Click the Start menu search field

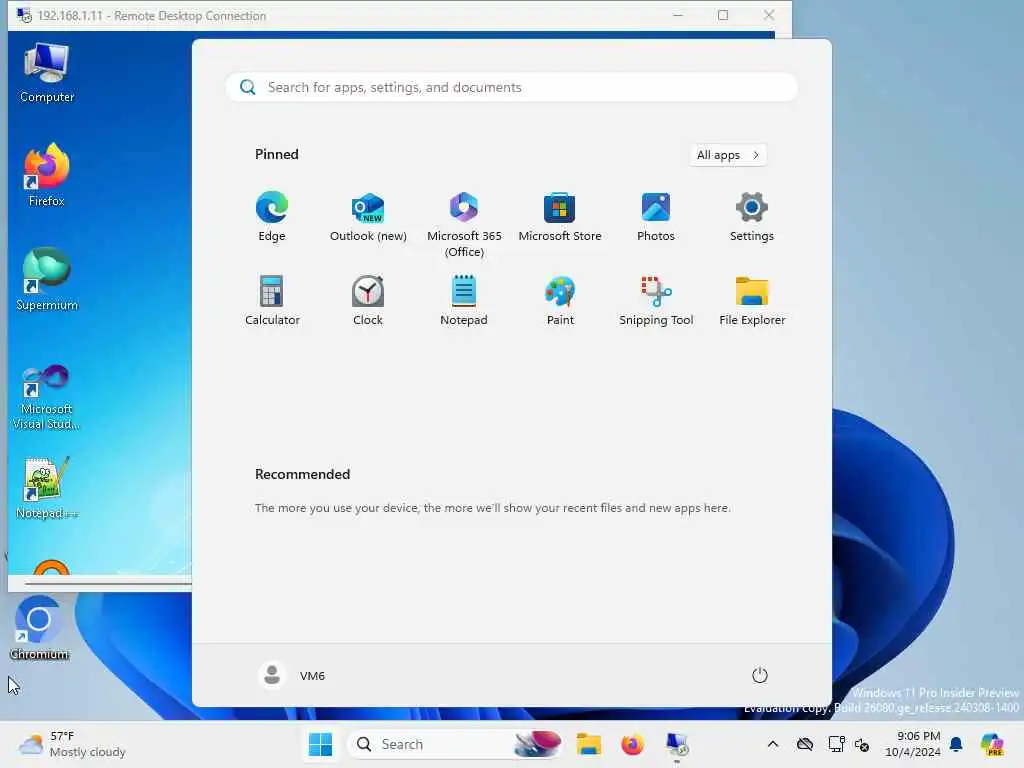coord(511,88)
